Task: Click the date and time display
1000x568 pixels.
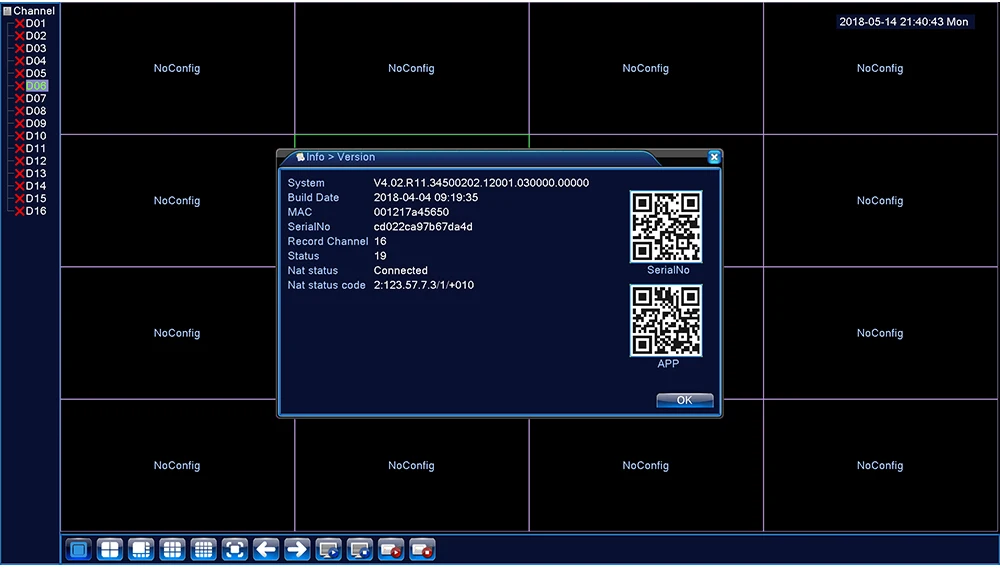Action: pyautogui.click(x=904, y=22)
